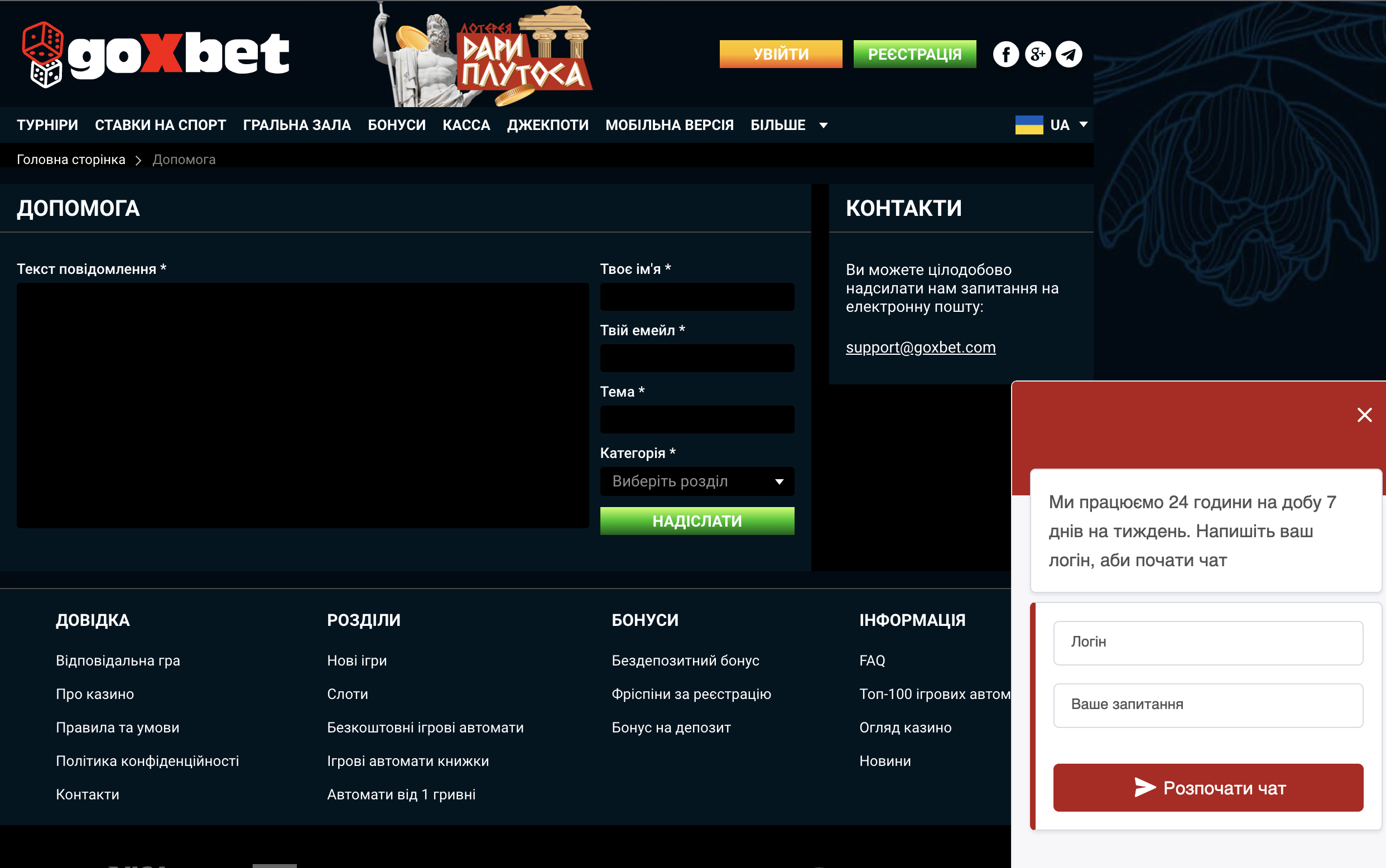
Task: Open КАССА menu item
Action: pyautogui.click(x=466, y=125)
